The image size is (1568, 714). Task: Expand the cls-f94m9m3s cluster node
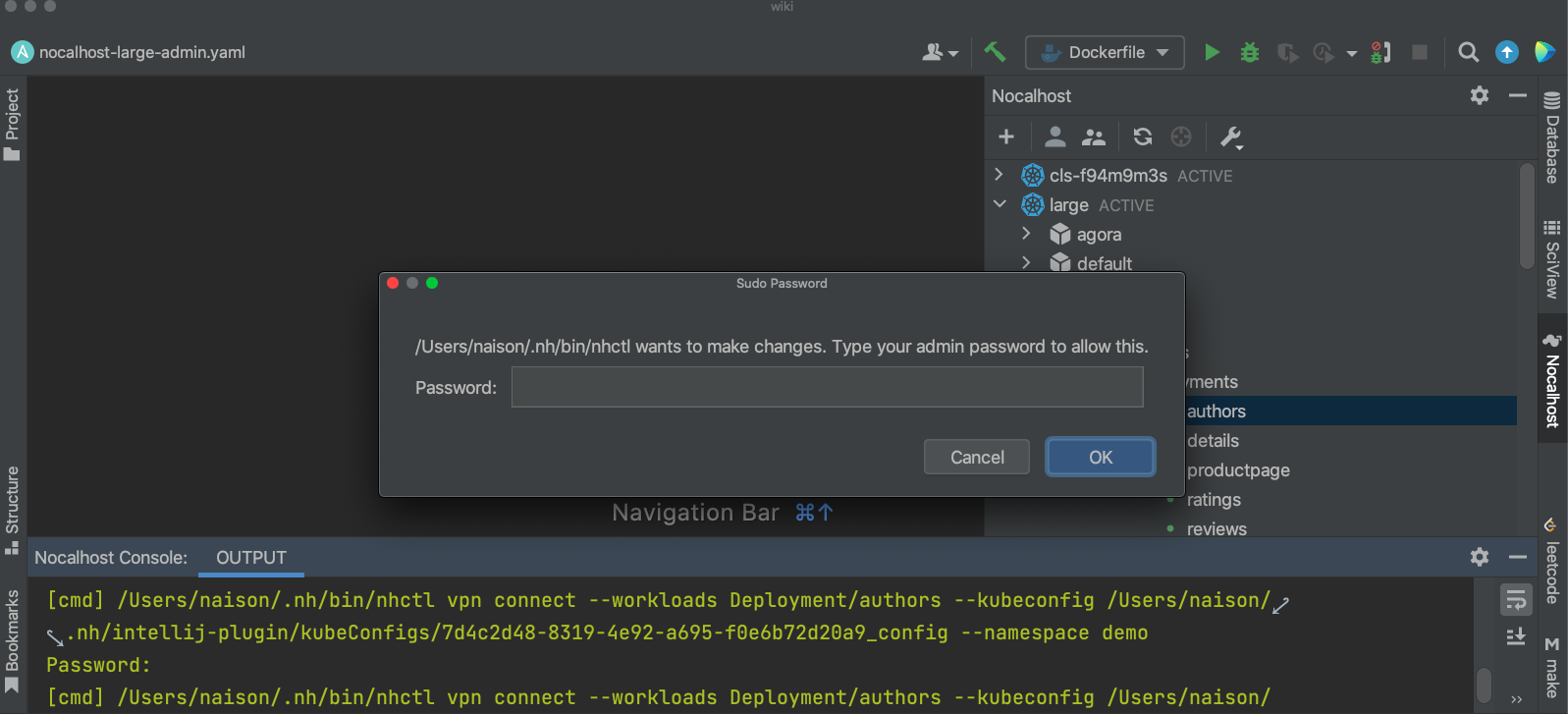[1000, 175]
